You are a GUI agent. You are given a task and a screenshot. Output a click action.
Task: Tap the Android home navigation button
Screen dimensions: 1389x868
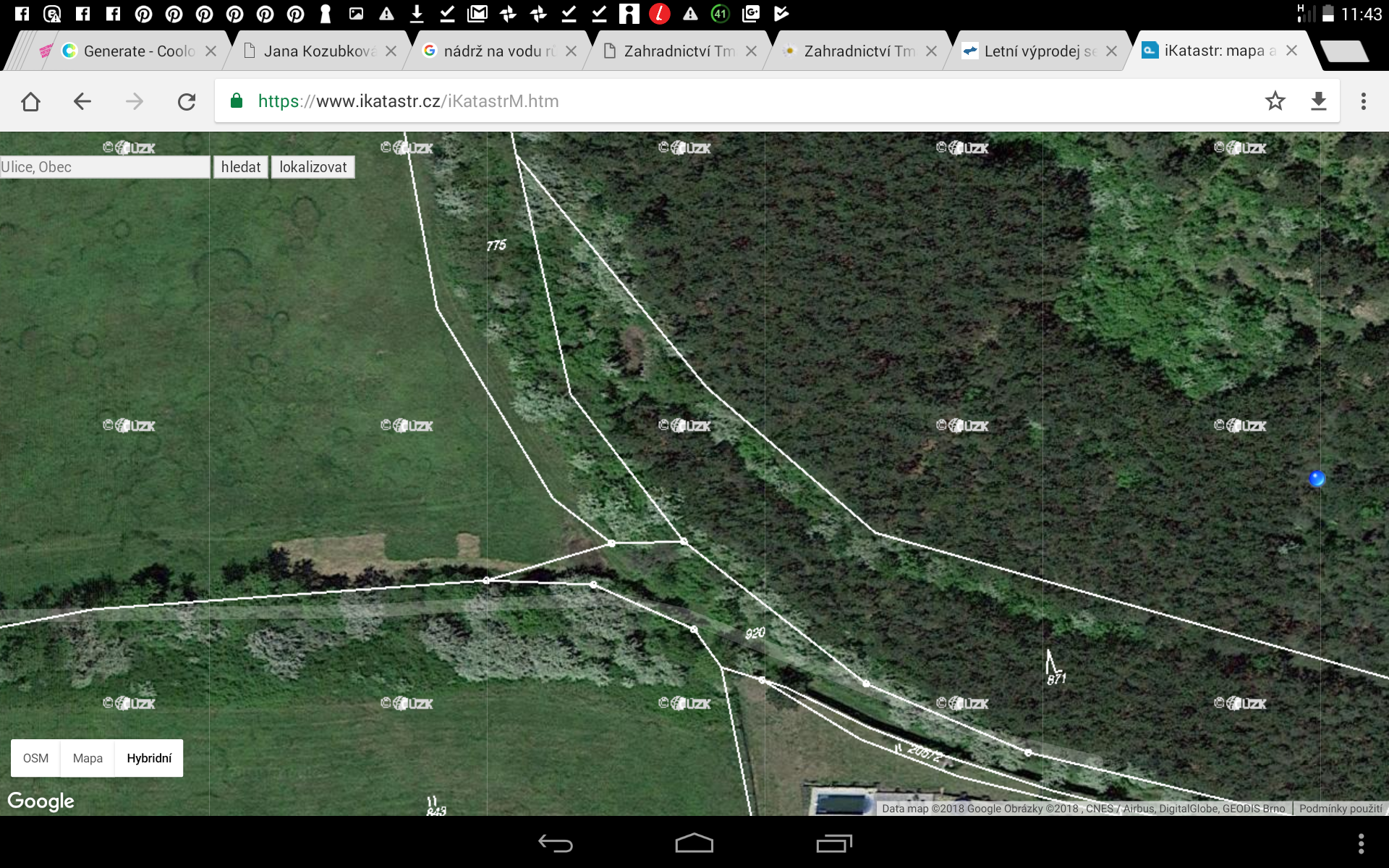tap(694, 843)
